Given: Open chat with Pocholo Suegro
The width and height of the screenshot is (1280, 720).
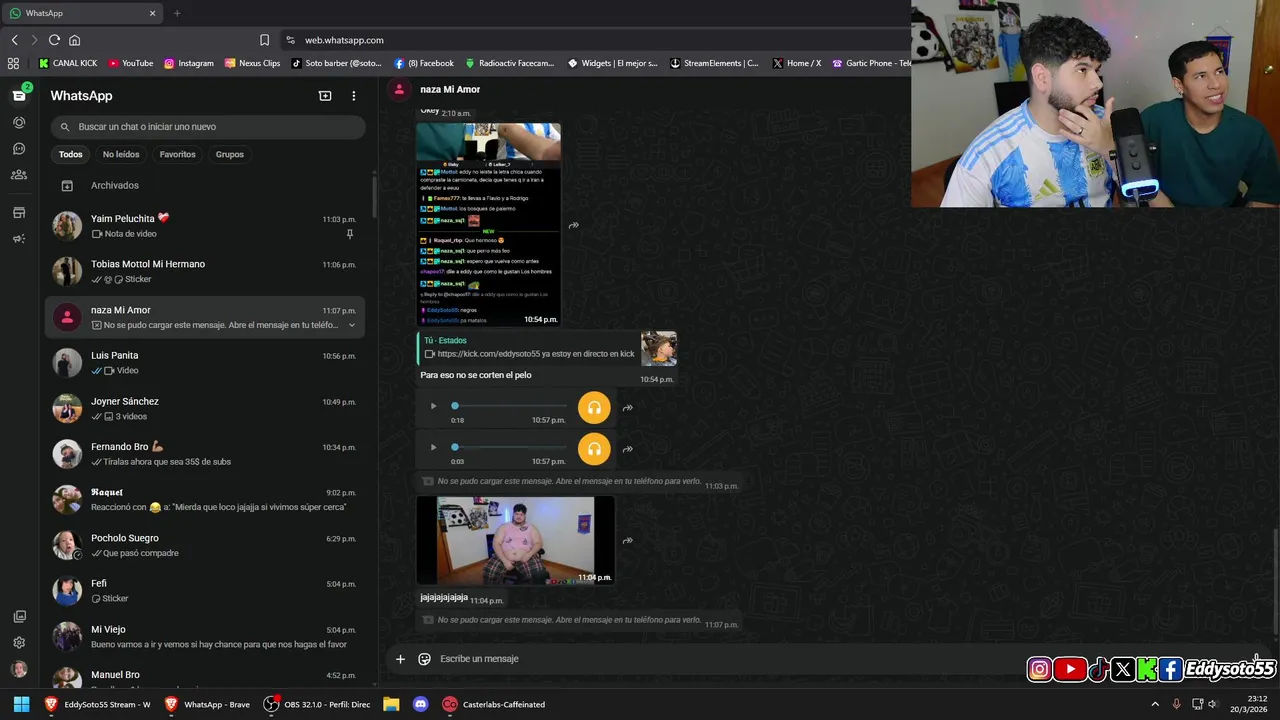Looking at the screenshot, I should click(205, 546).
